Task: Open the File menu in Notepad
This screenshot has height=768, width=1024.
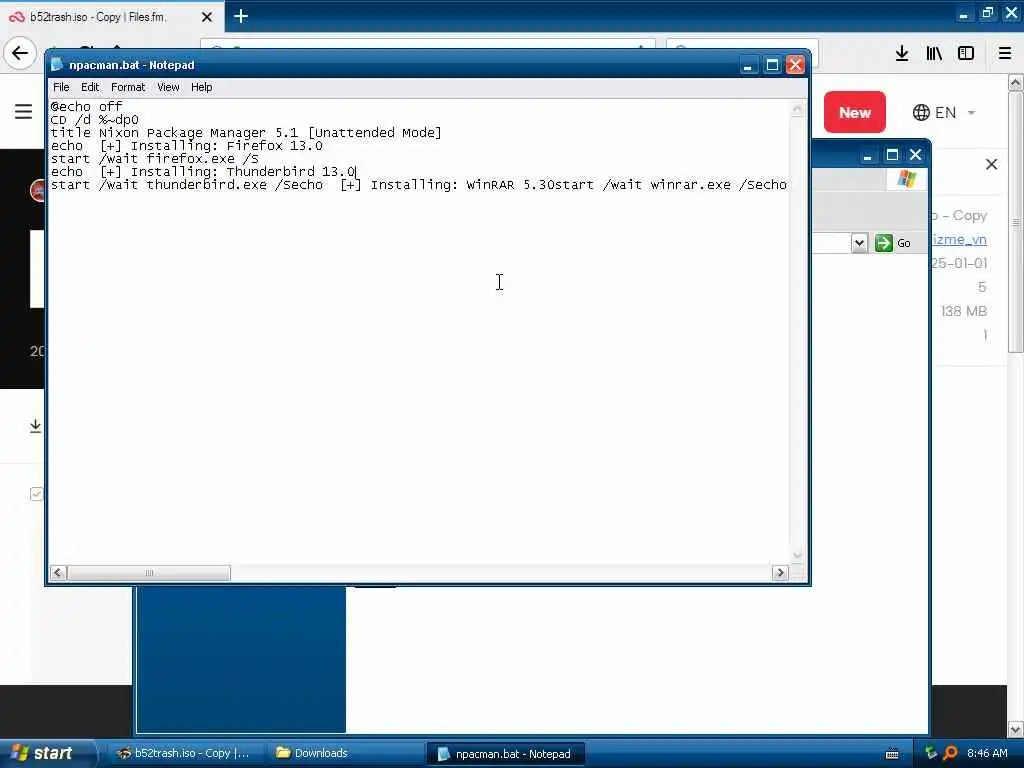Action: tap(61, 87)
